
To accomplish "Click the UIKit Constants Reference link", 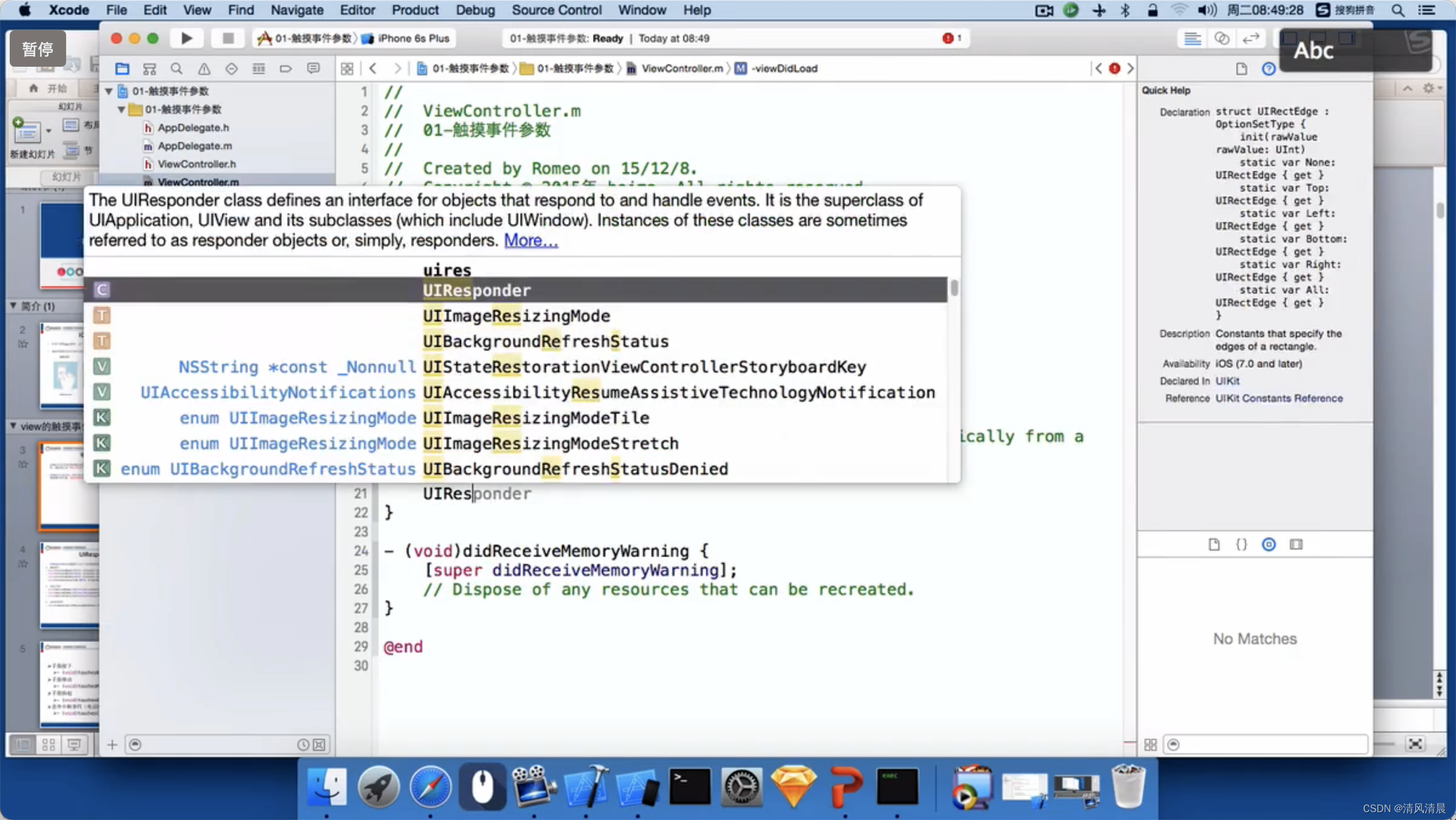I will tap(1280, 398).
